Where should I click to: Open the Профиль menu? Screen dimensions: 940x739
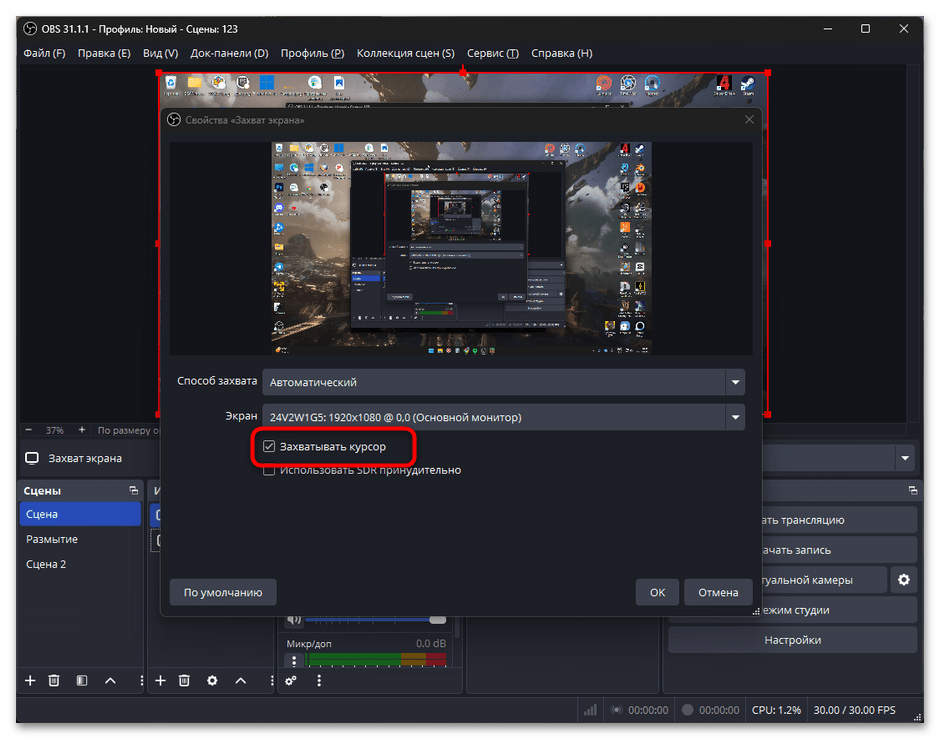(312, 53)
